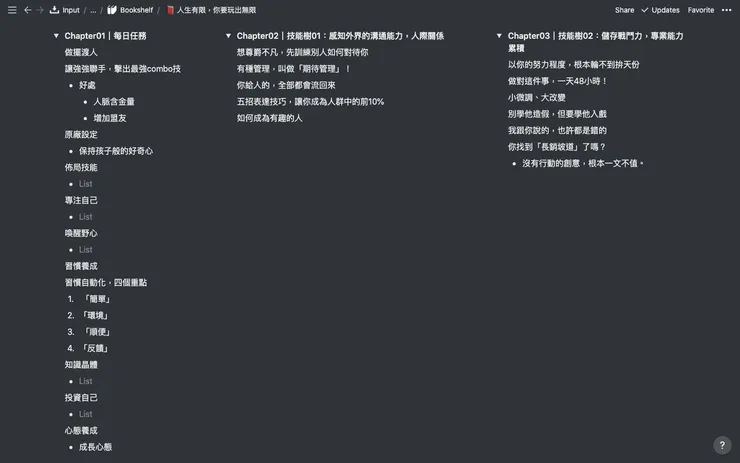Open the Updates panel
Screen dimensions: 740x463
pos(665,10)
